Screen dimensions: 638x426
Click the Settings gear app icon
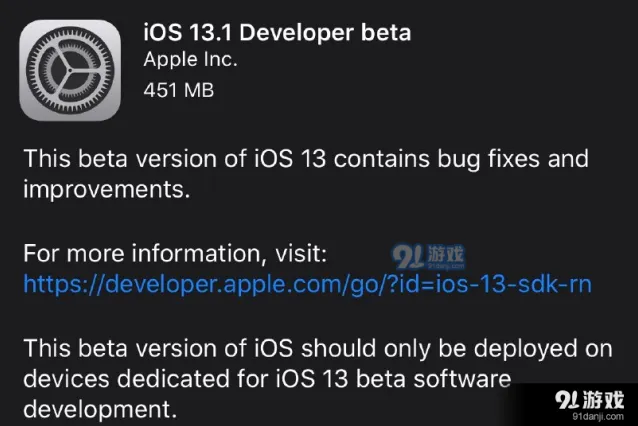[x=70, y=70]
